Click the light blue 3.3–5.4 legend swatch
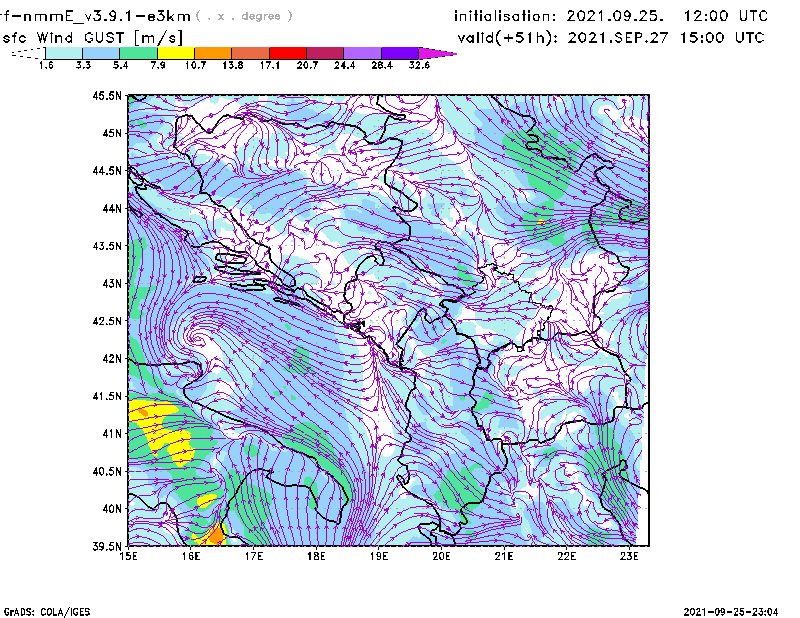This screenshot has width=800, height=618. pos(101,53)
